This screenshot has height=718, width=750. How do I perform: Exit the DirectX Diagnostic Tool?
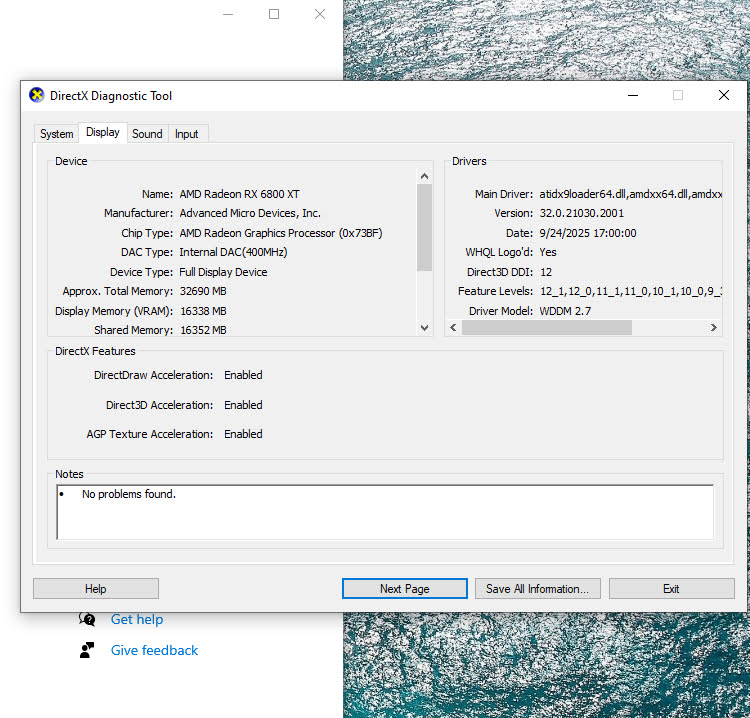point(672,589)
